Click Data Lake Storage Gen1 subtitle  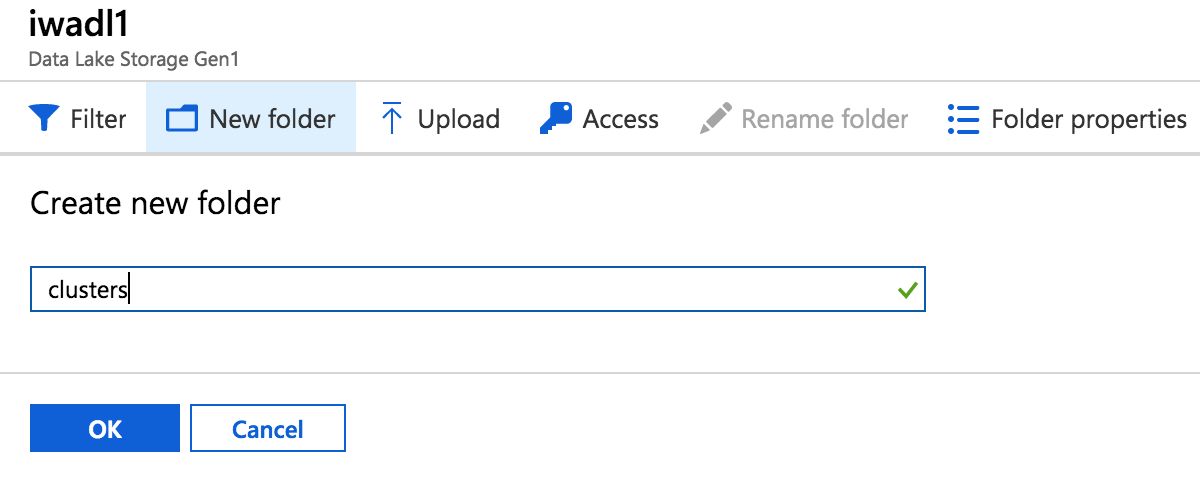pos(134,59)
